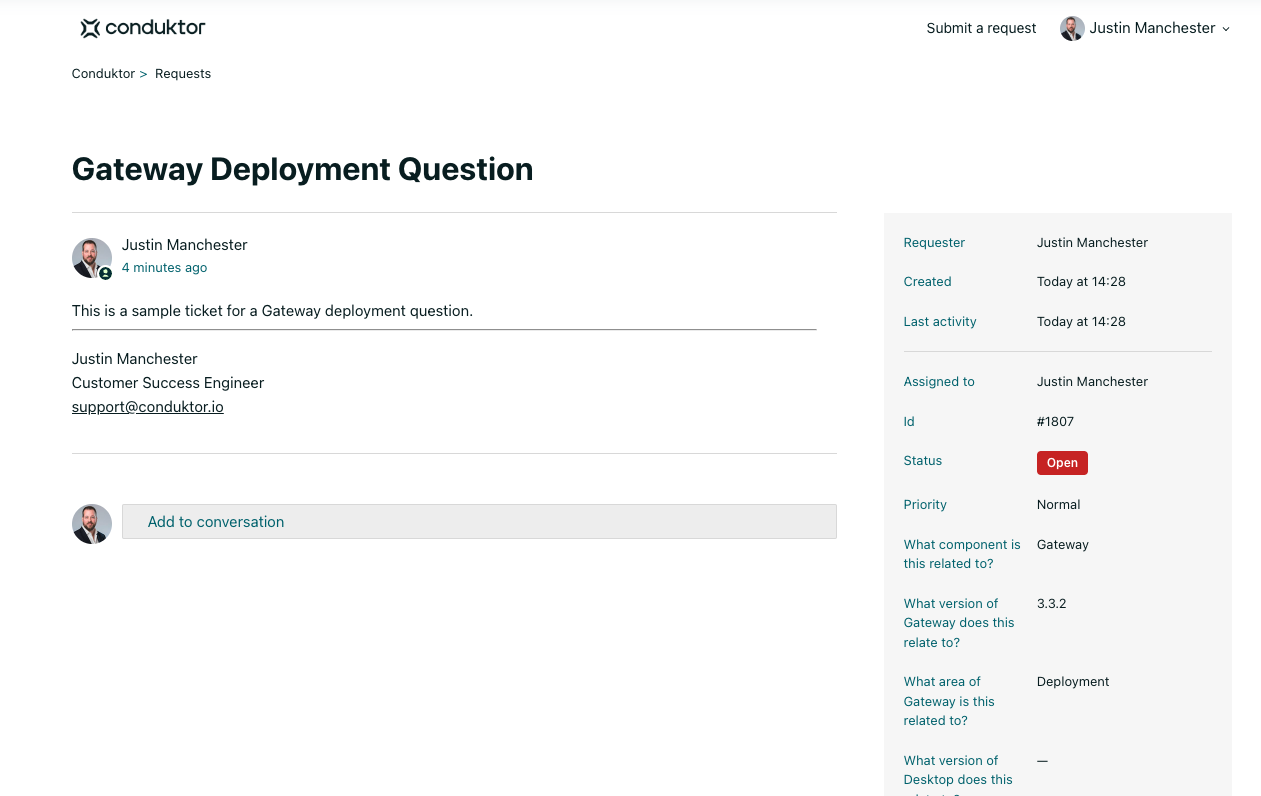Click the Status label

point(923,461)
